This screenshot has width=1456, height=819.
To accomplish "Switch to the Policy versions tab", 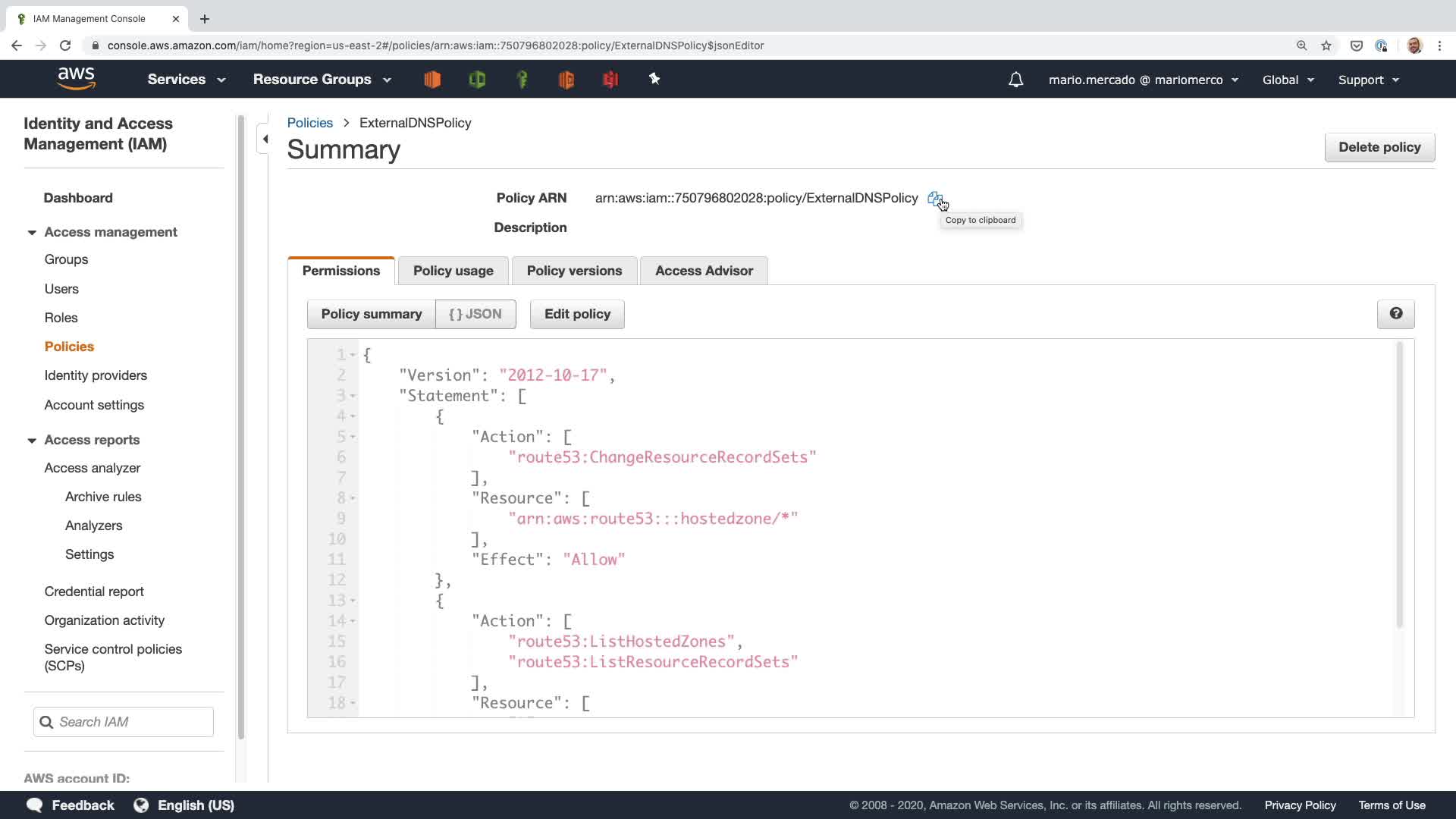I will pos(574,271).
